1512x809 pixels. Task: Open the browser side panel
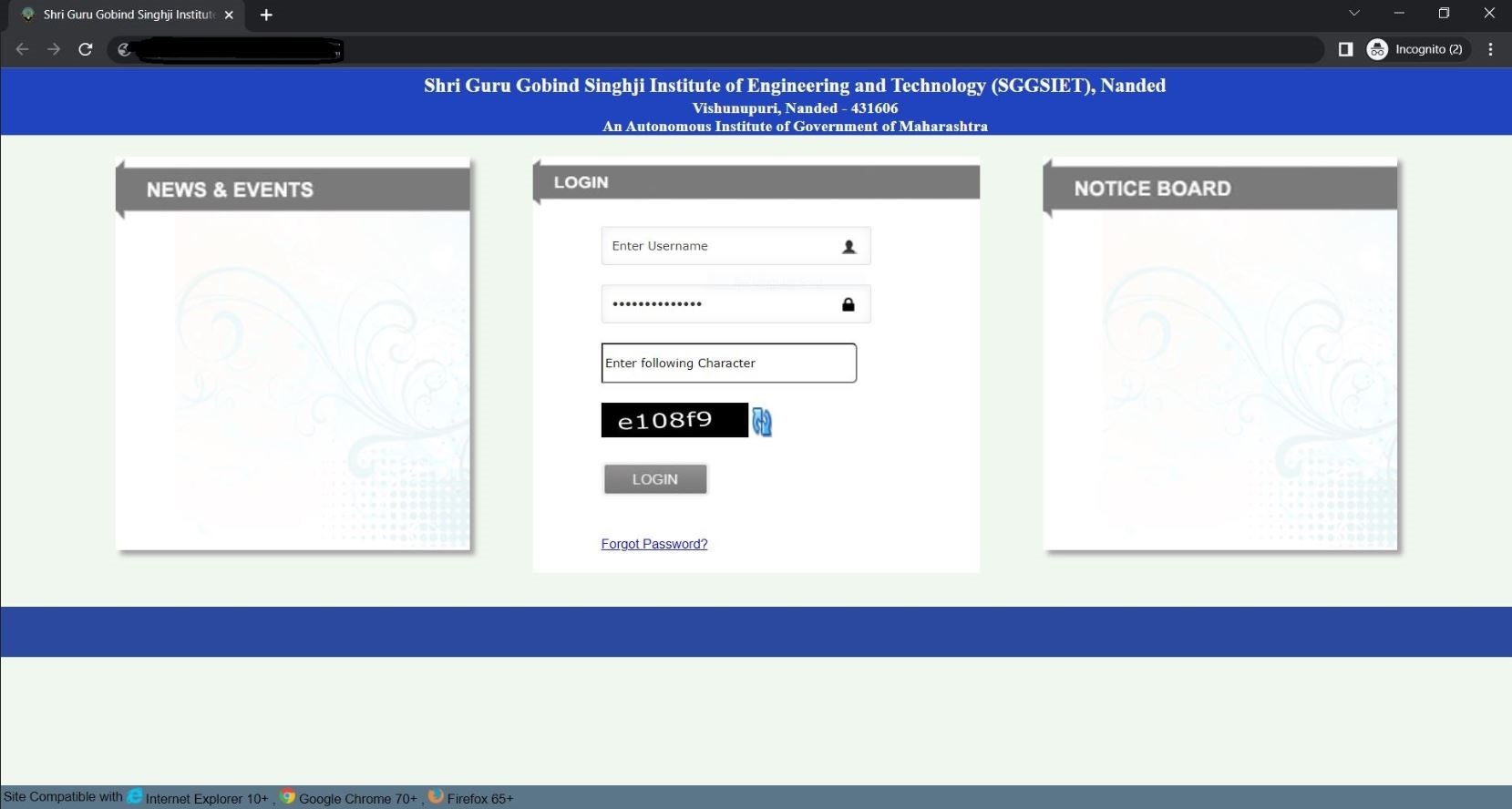point(1345,49)
